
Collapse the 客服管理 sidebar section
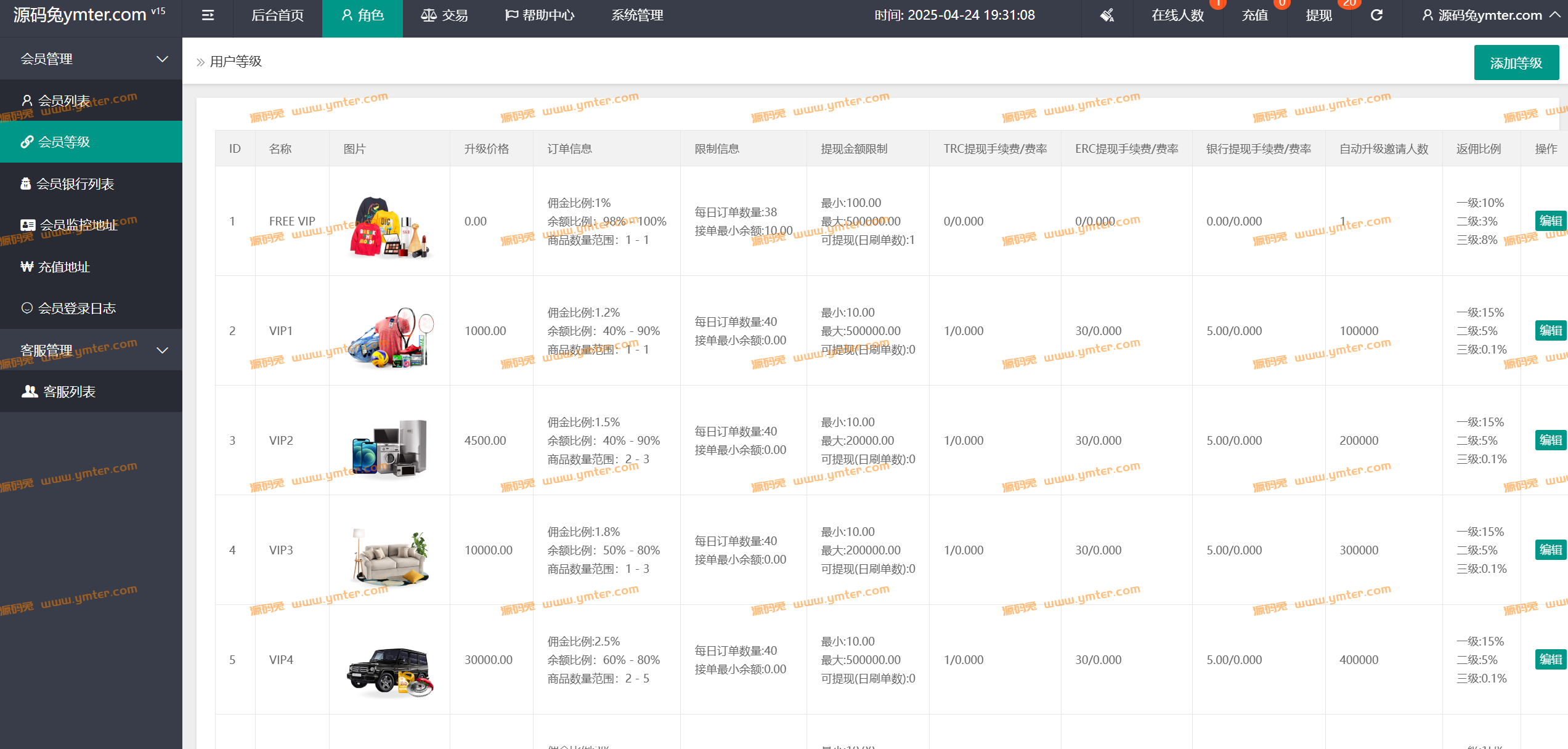(91, 350)
